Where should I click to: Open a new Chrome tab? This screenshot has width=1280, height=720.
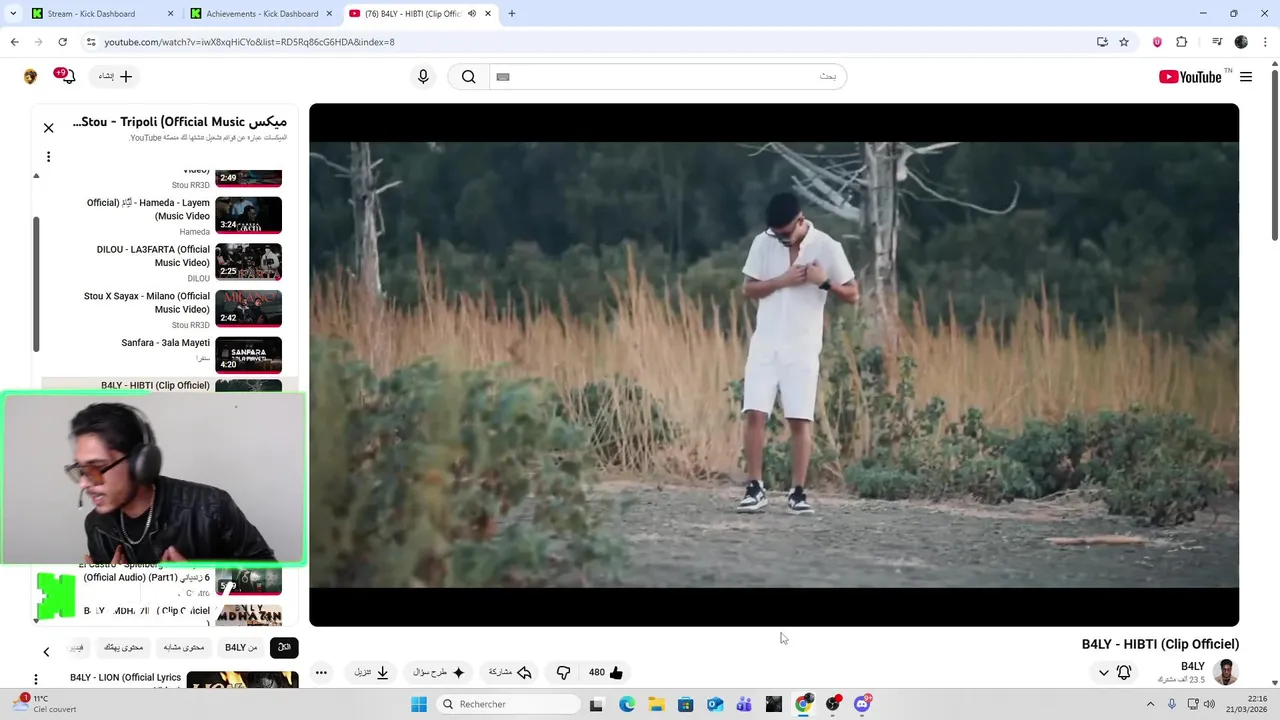[x=512, y=14]
